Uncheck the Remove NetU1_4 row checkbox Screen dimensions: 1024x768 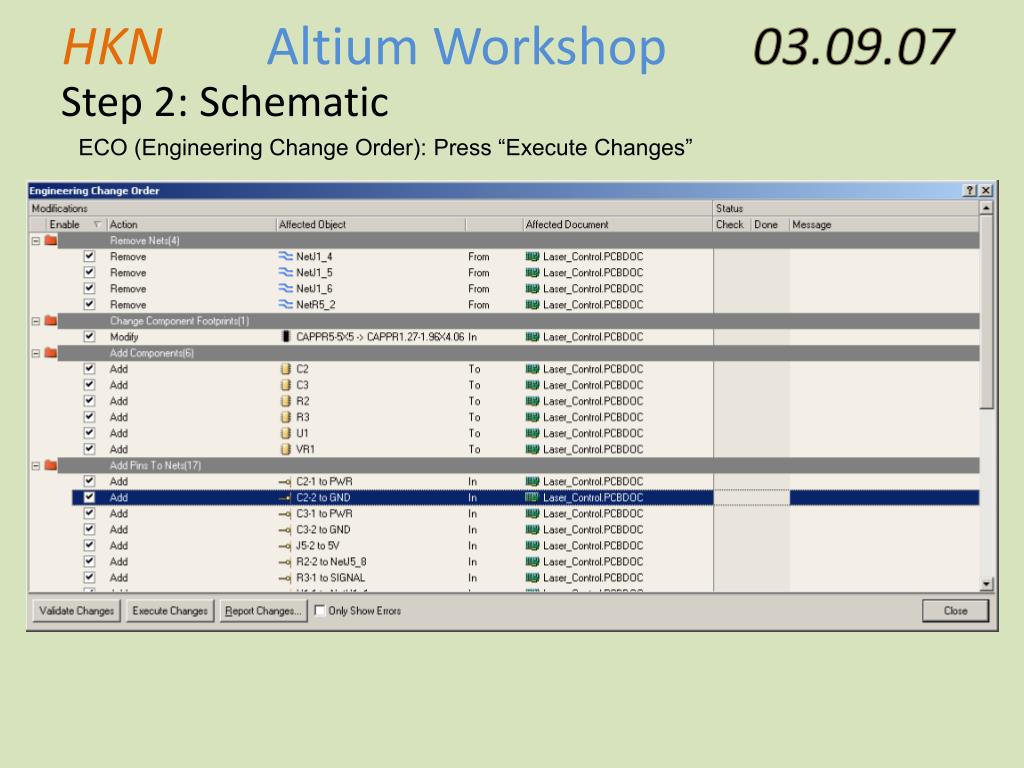(x=89, y=256)
